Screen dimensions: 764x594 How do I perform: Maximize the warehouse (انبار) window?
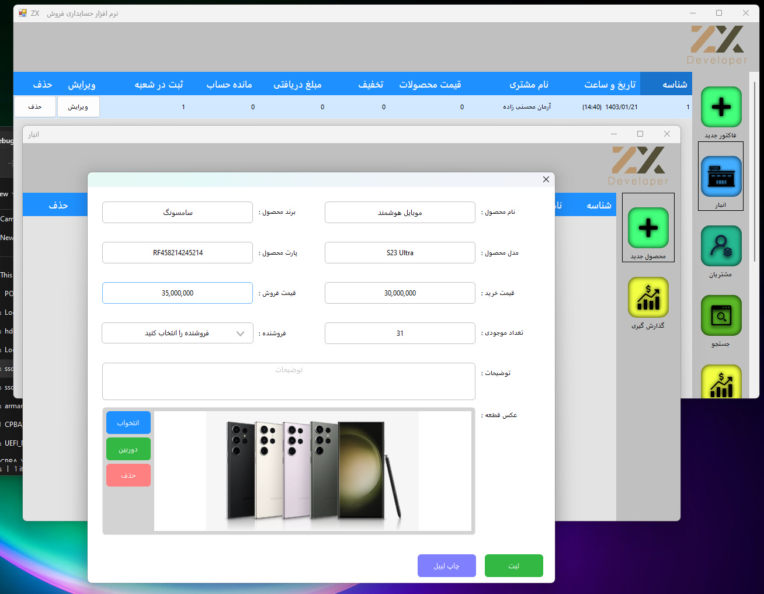(x=640, y=134)
